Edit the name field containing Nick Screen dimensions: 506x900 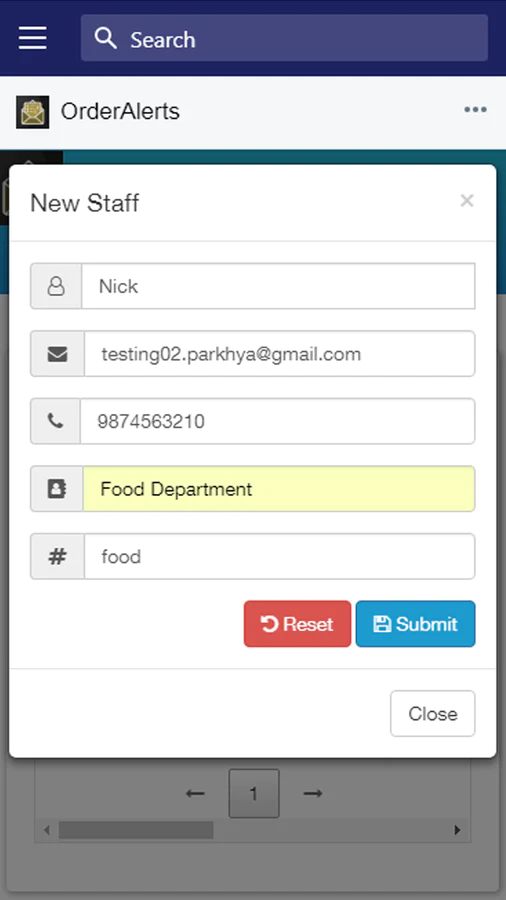[x=278, y=286]
